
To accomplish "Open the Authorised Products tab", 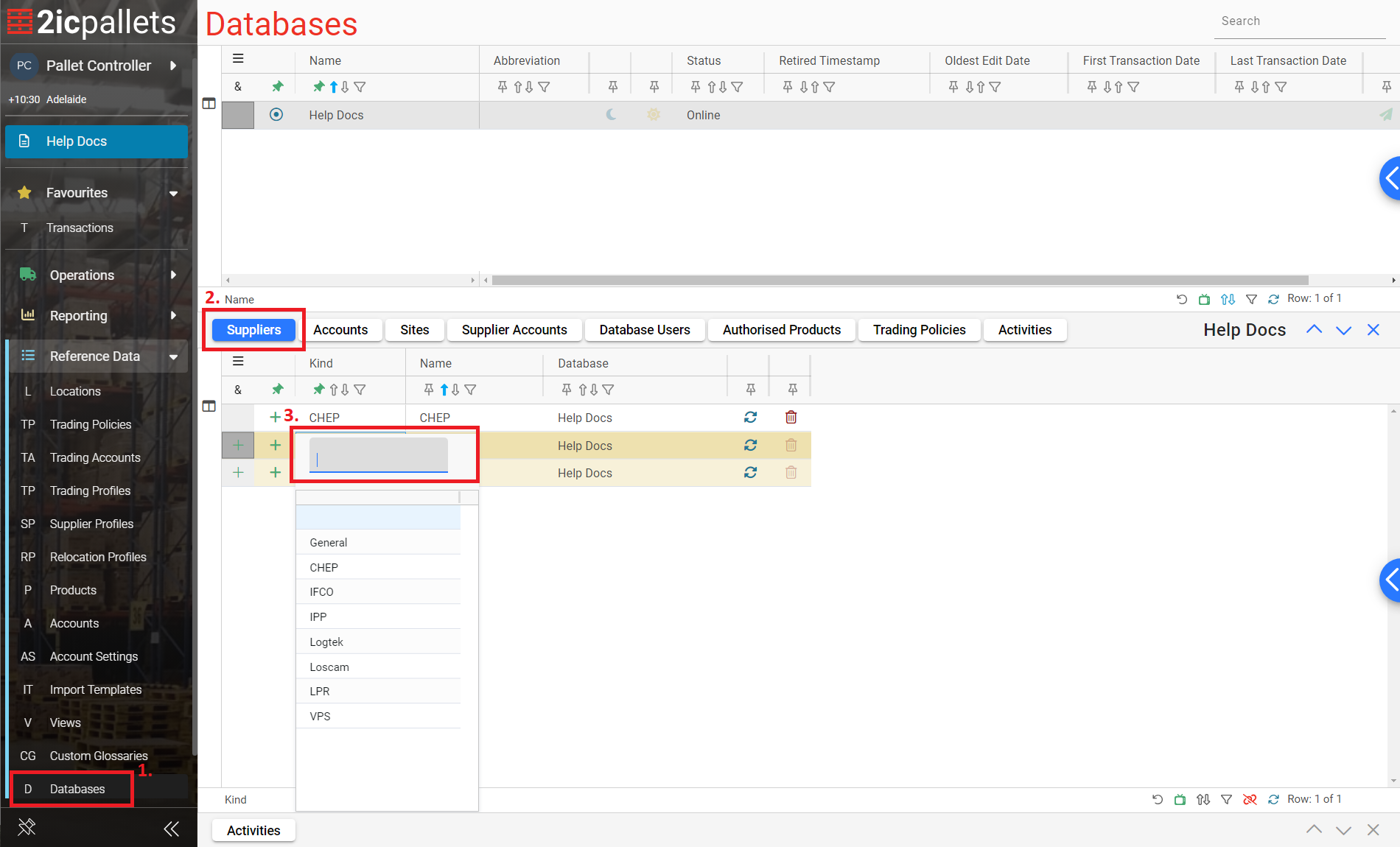I will 781,330.
